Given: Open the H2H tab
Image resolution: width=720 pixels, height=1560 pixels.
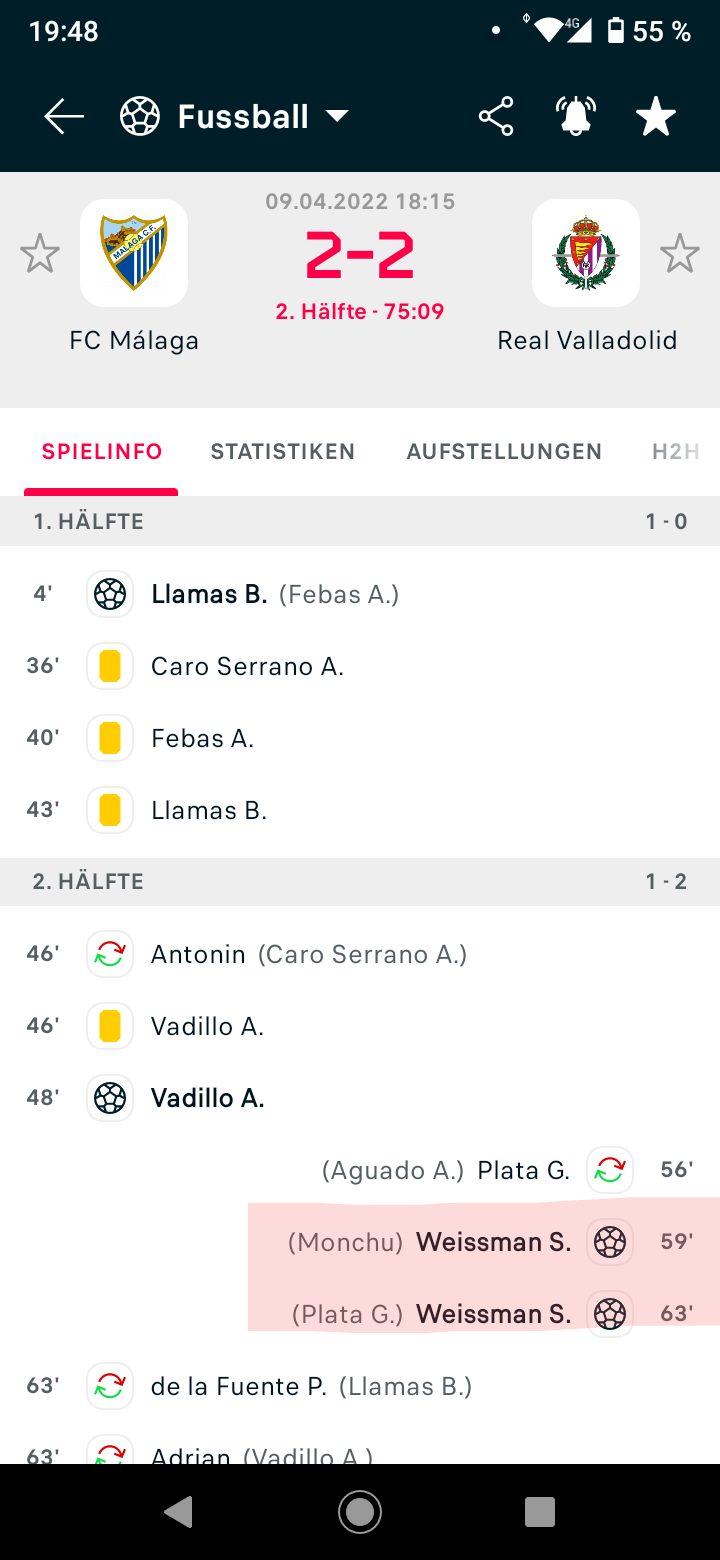Looking at the screenshot, I should coord(676,451).
